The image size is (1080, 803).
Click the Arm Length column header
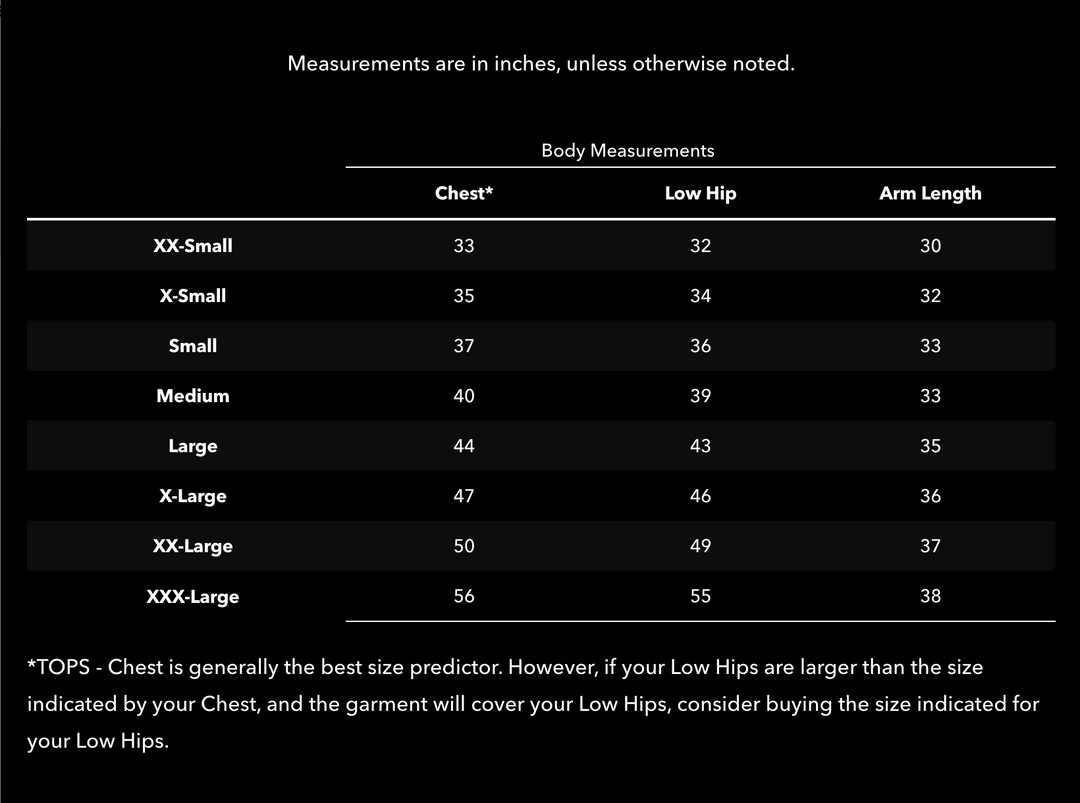930,194
